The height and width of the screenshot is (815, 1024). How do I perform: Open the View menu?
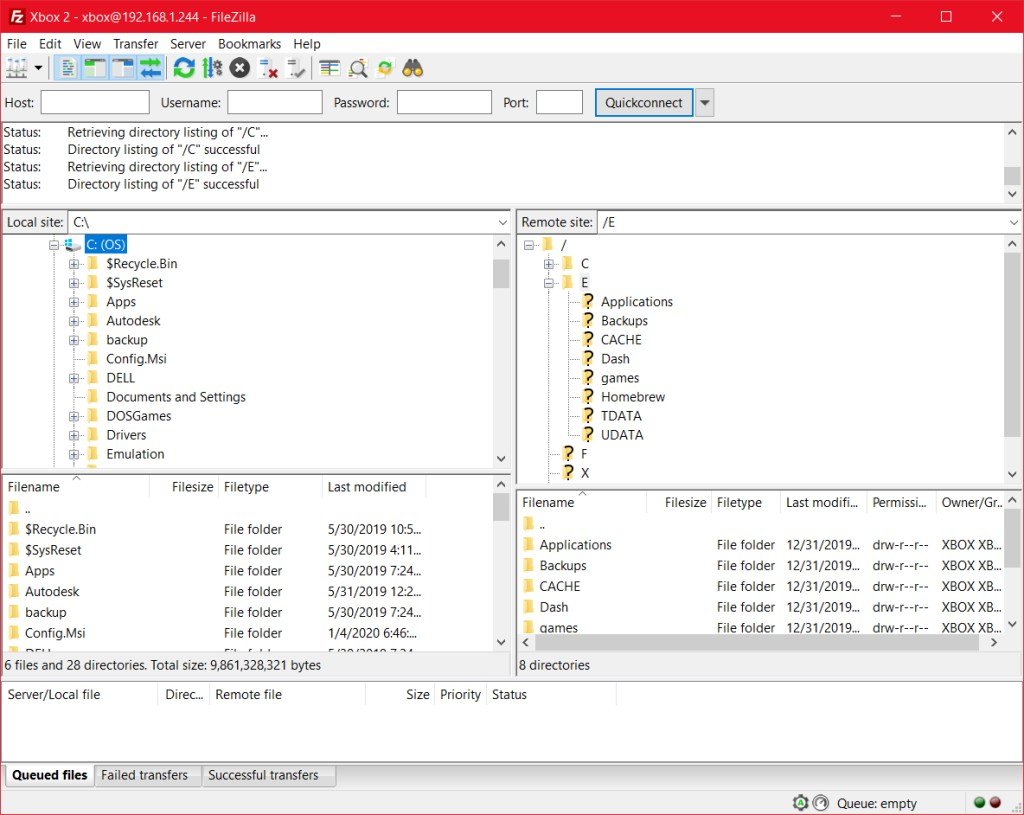tap(87, 44)
